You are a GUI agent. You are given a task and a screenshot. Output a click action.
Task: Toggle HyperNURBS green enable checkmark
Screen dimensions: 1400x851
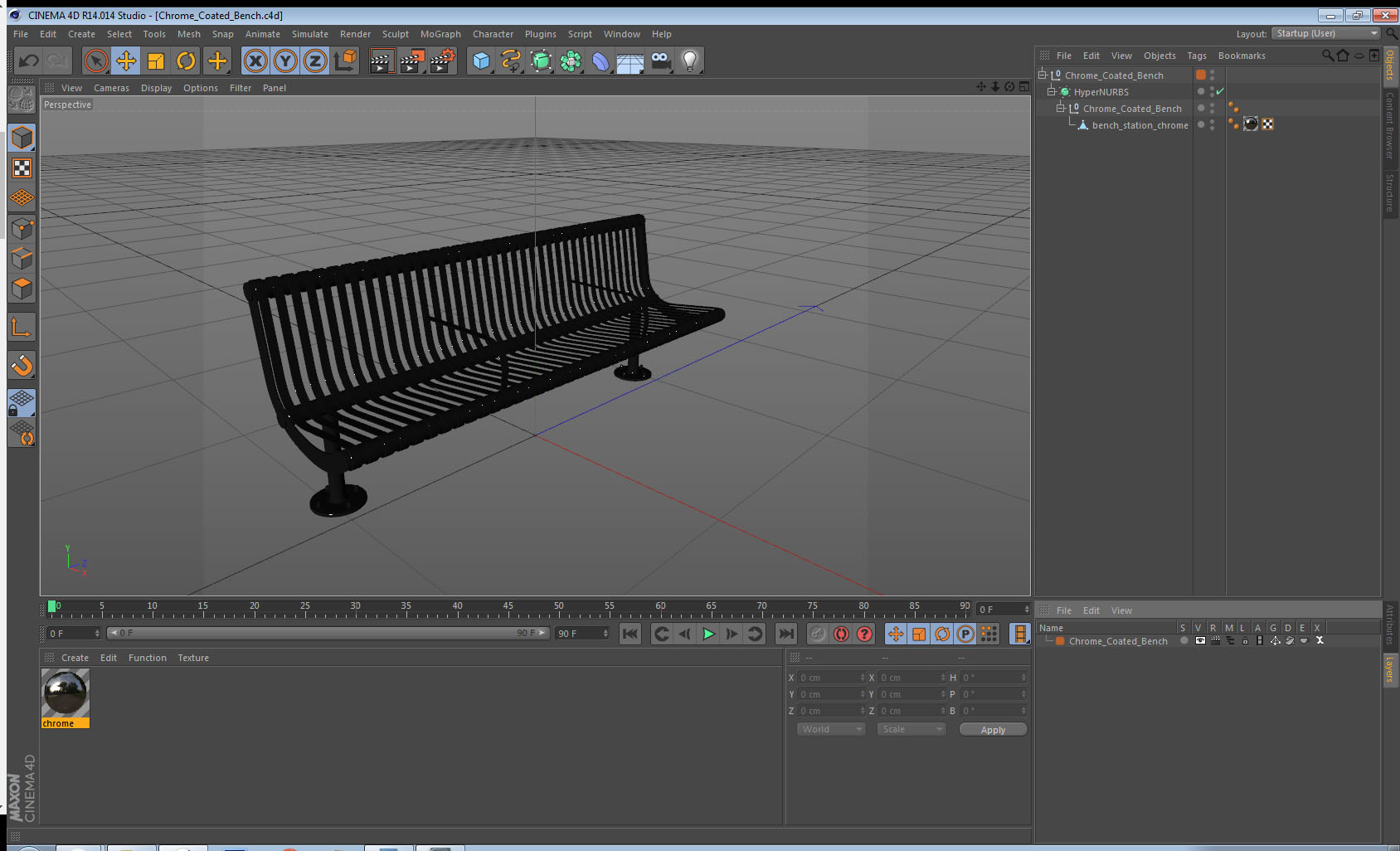click(x=1220, y=91)
